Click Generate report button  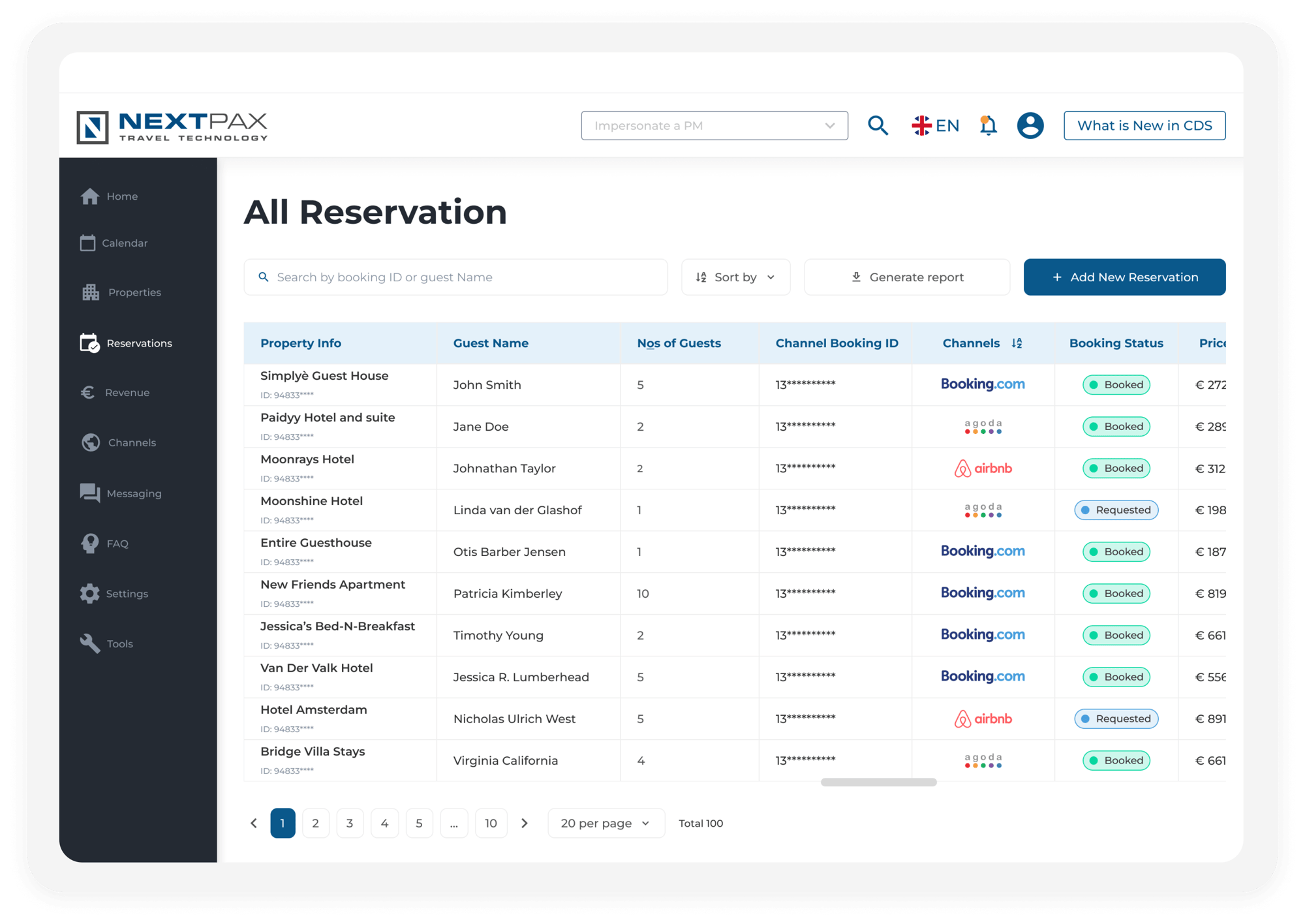pyautogui.click(x=907, y=277)
